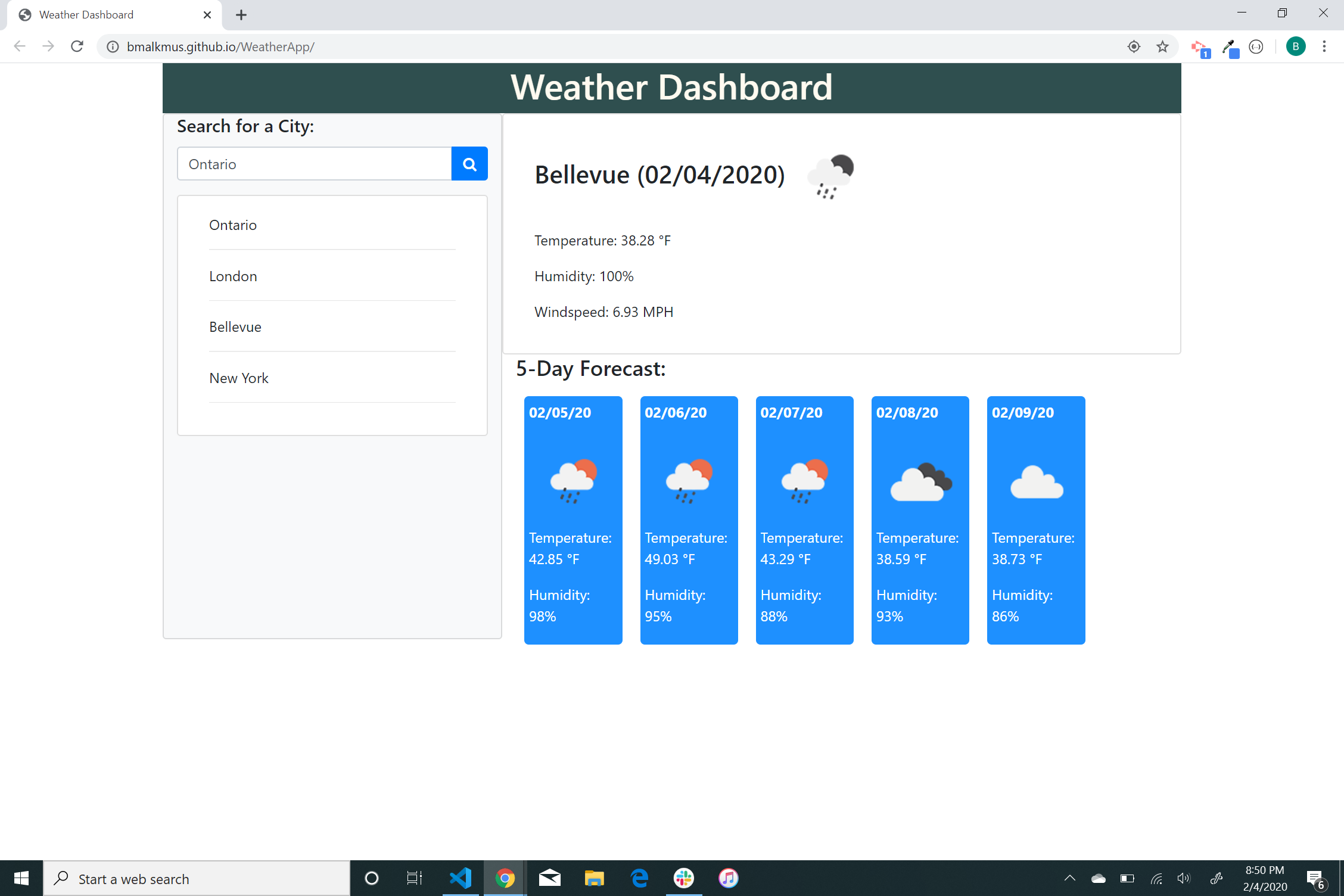Select London from city history list
Image resolution: width=1344 pixels, height=896 pixels.
[x=233, y=276]
